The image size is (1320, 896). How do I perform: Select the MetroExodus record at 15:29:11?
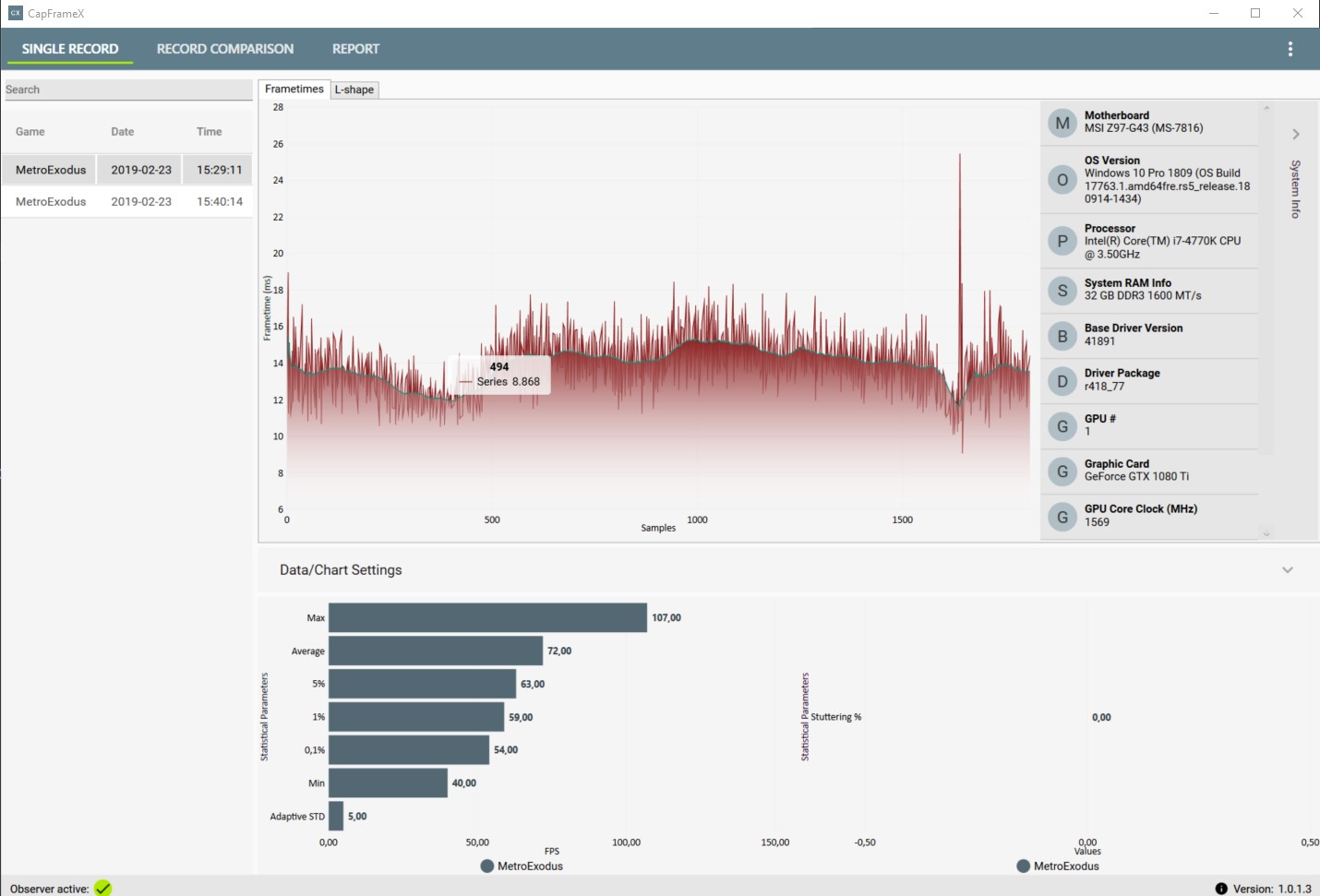(126, 170)
